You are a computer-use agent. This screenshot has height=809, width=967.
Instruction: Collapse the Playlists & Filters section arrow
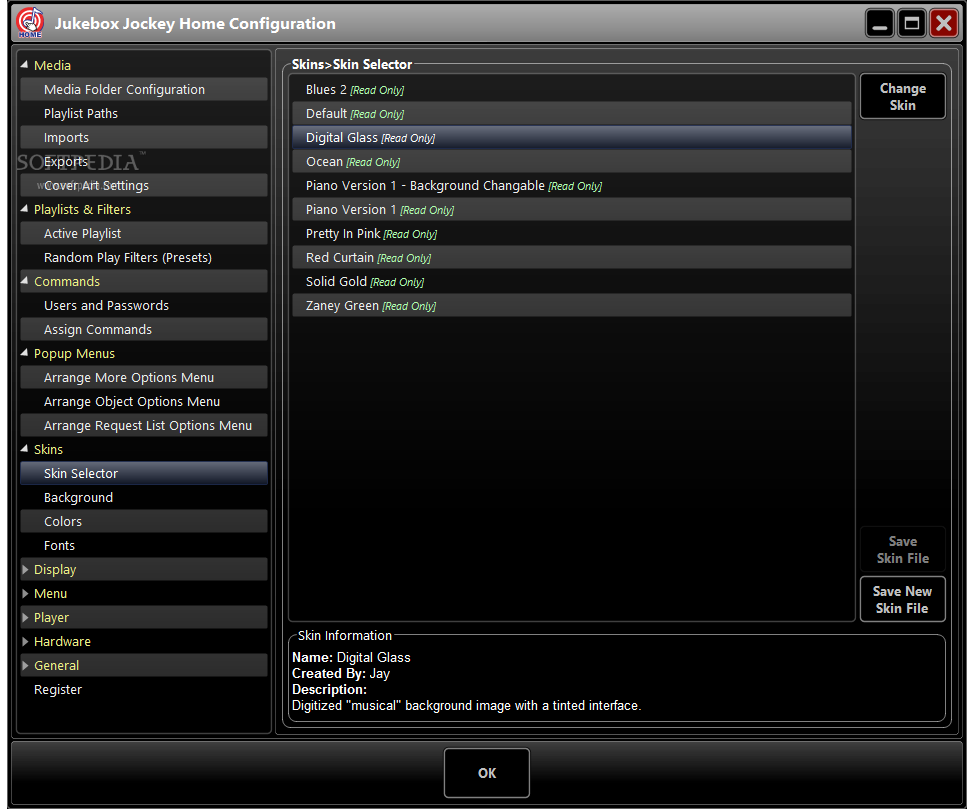click(x=25, y=209)
